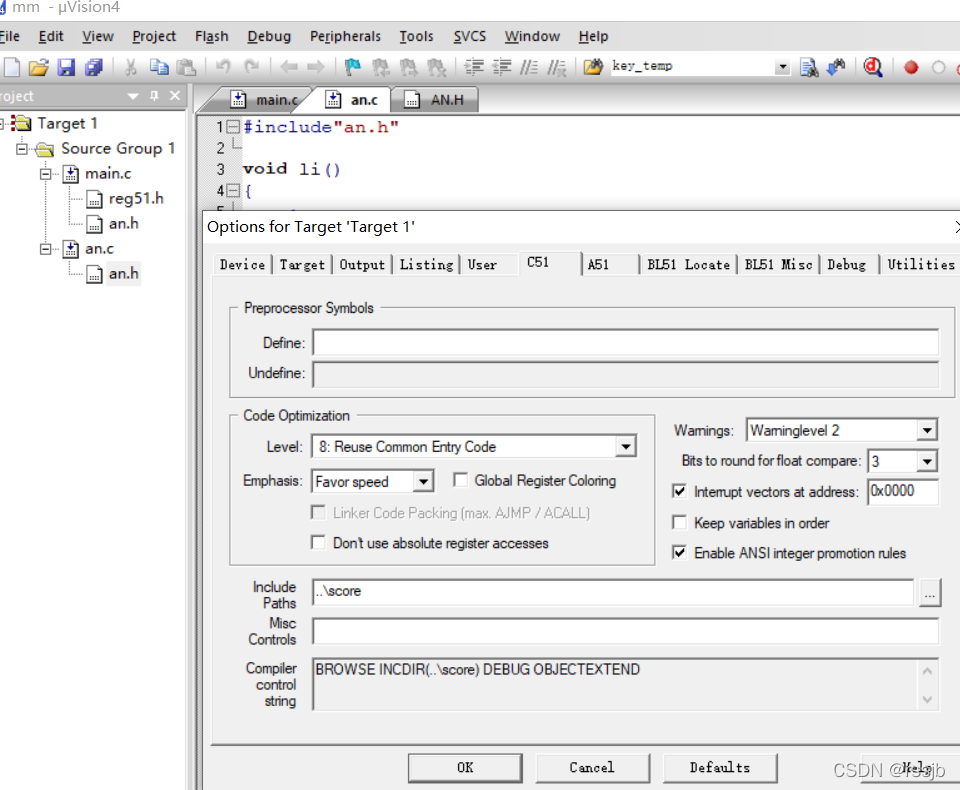Select reg51.h in the project tree

pyautogui.click(x=135, y=198)
